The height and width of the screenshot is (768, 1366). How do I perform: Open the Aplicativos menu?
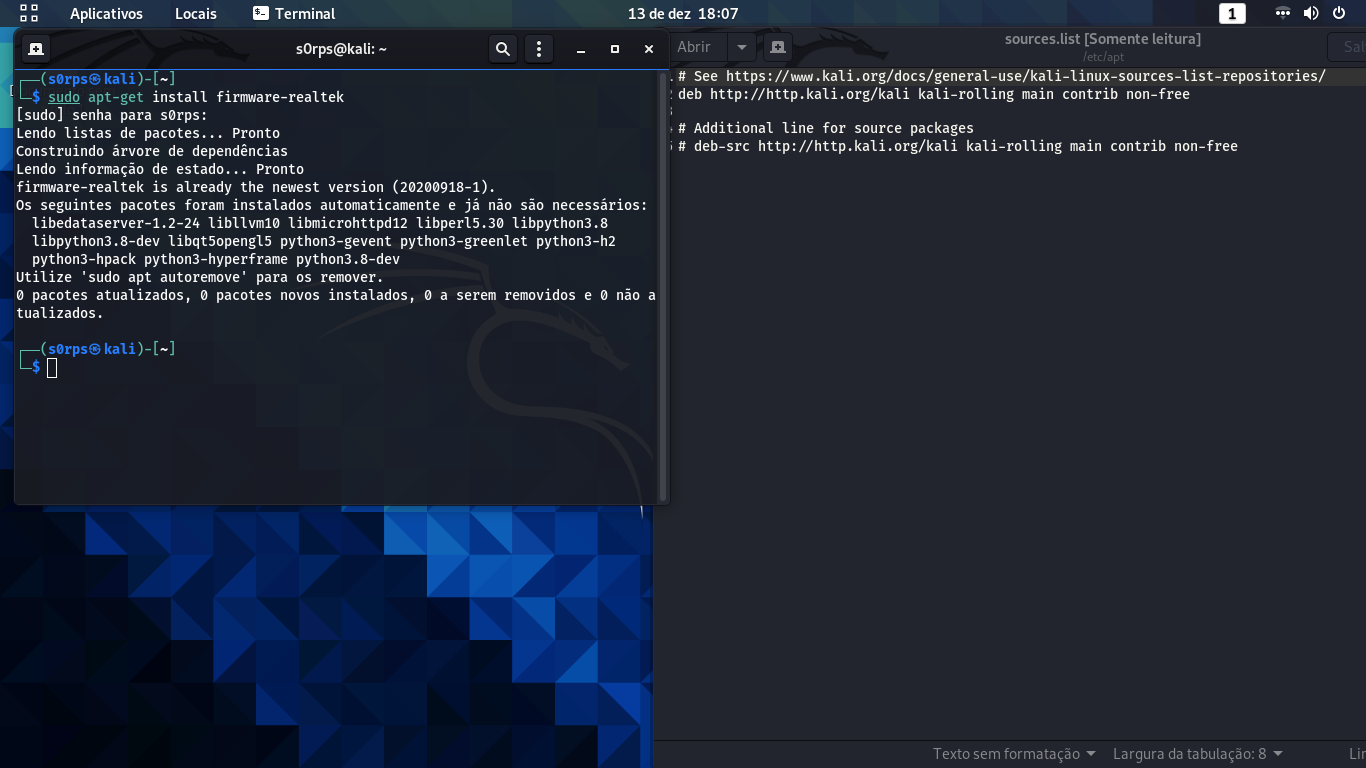click(x=106, y=14)
